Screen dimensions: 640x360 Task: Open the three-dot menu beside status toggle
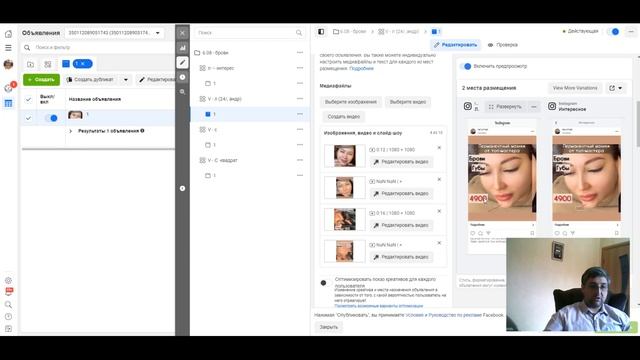coord(631,31)
